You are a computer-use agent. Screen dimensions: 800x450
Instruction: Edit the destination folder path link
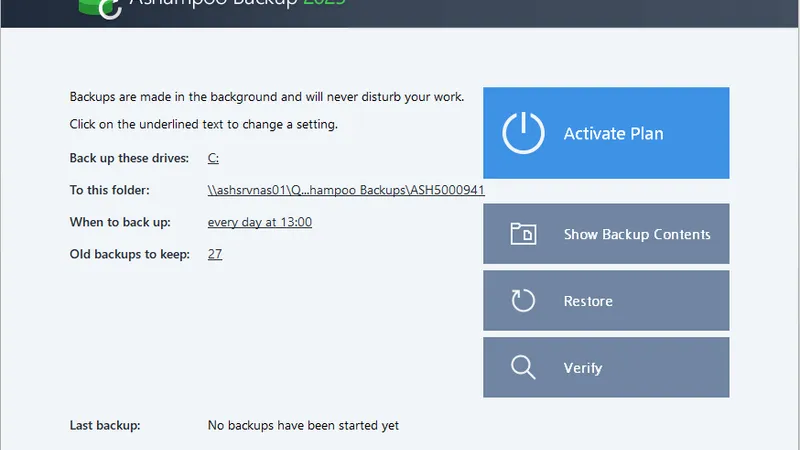click(x=346, y=190)
